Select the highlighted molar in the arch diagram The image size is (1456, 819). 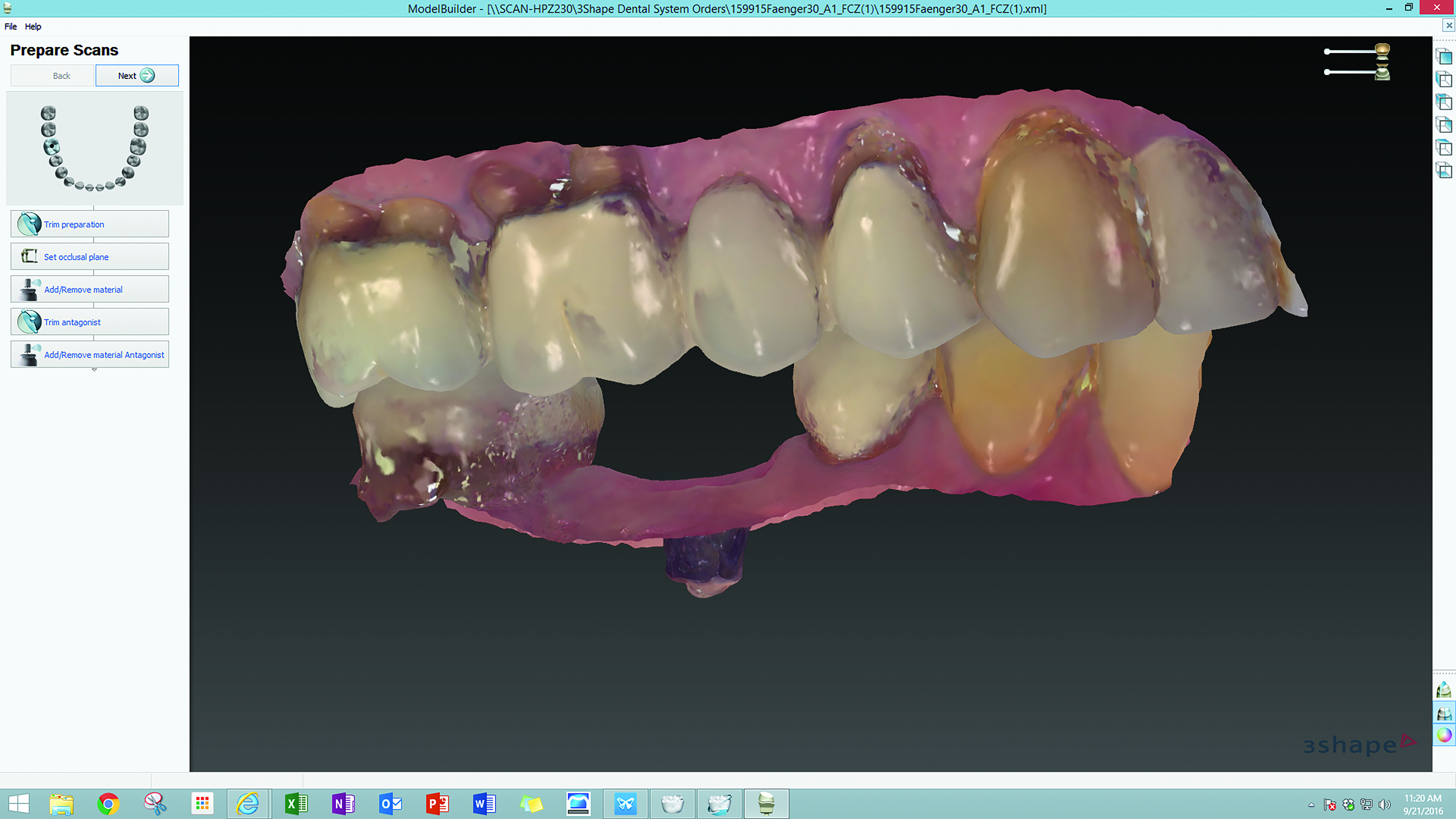point(51,147)
